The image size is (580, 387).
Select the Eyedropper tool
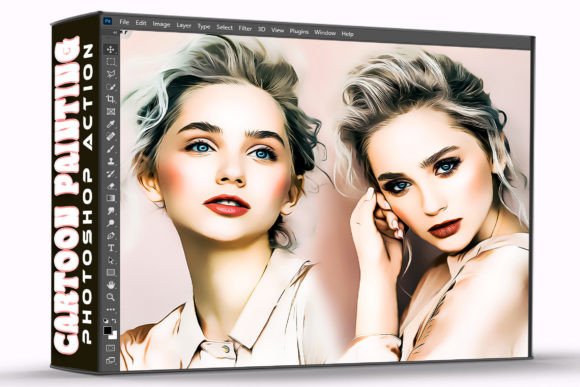tap(111, 124)
